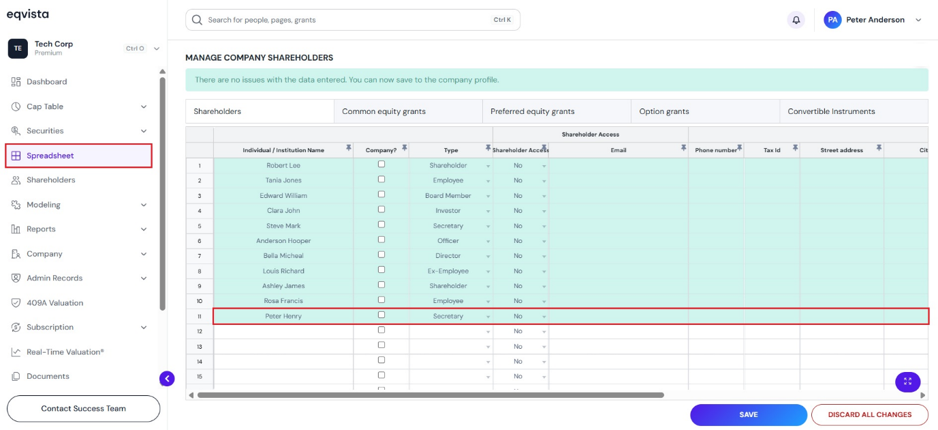Image resolution: width=938 pixels, height=430 pixels.
Task: Open Type dropdown for Louis Richard
Action: pyautogui.click(x=488, y=272)
